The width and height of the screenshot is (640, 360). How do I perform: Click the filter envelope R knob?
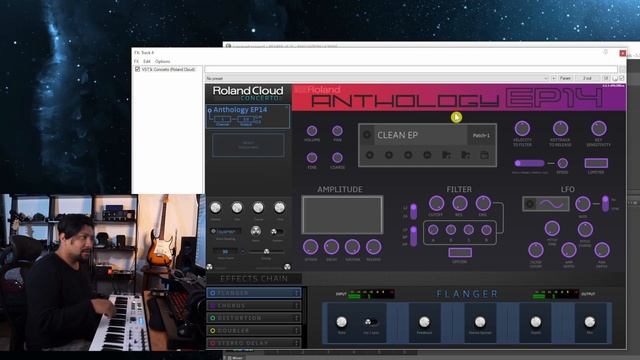pyautogui.click(x=486, y=230)
